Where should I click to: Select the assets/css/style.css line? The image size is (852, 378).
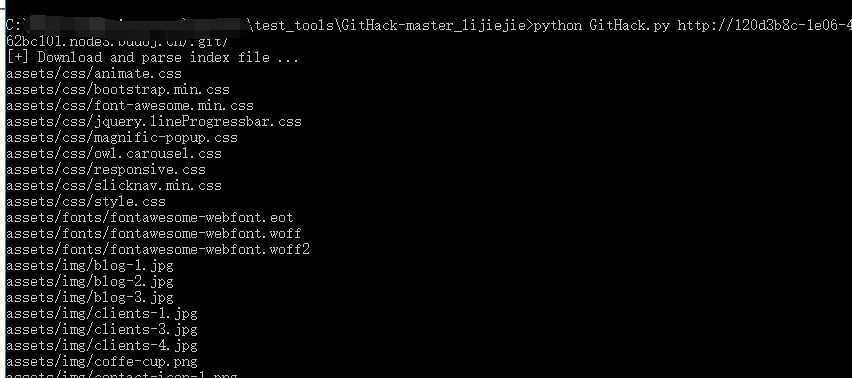point(86,201)
